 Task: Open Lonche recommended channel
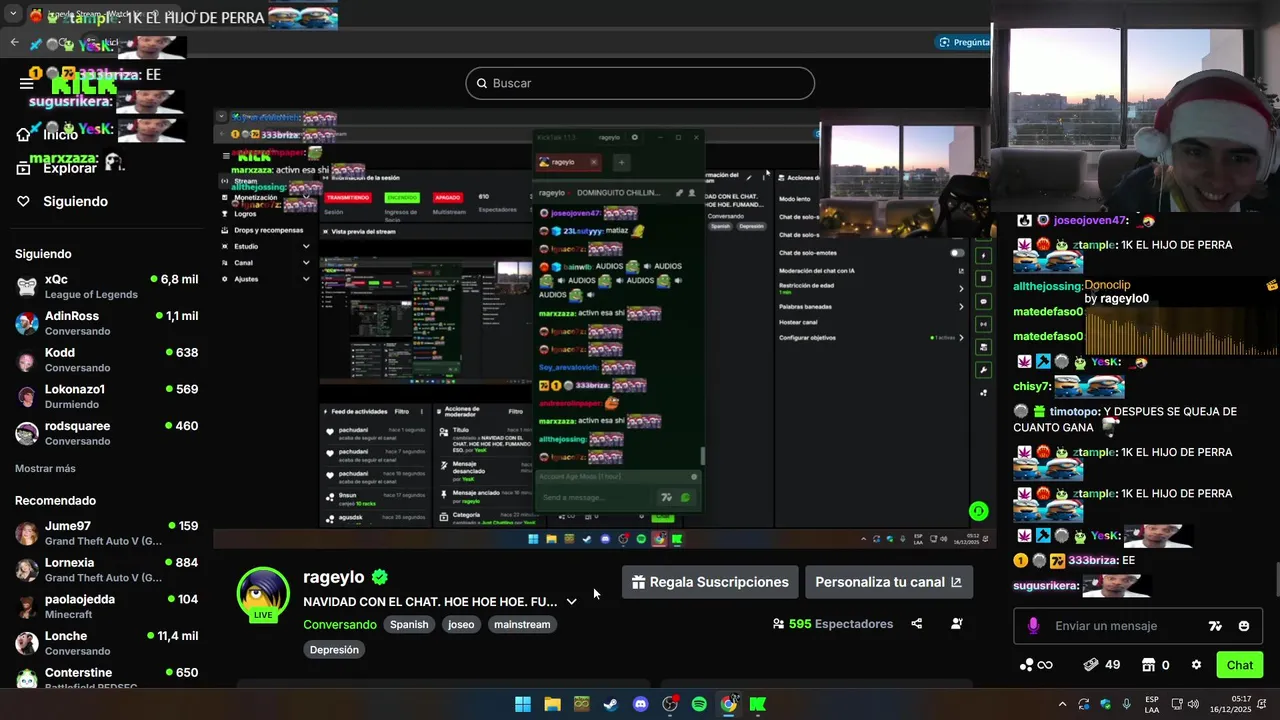(x=107, y=643)
